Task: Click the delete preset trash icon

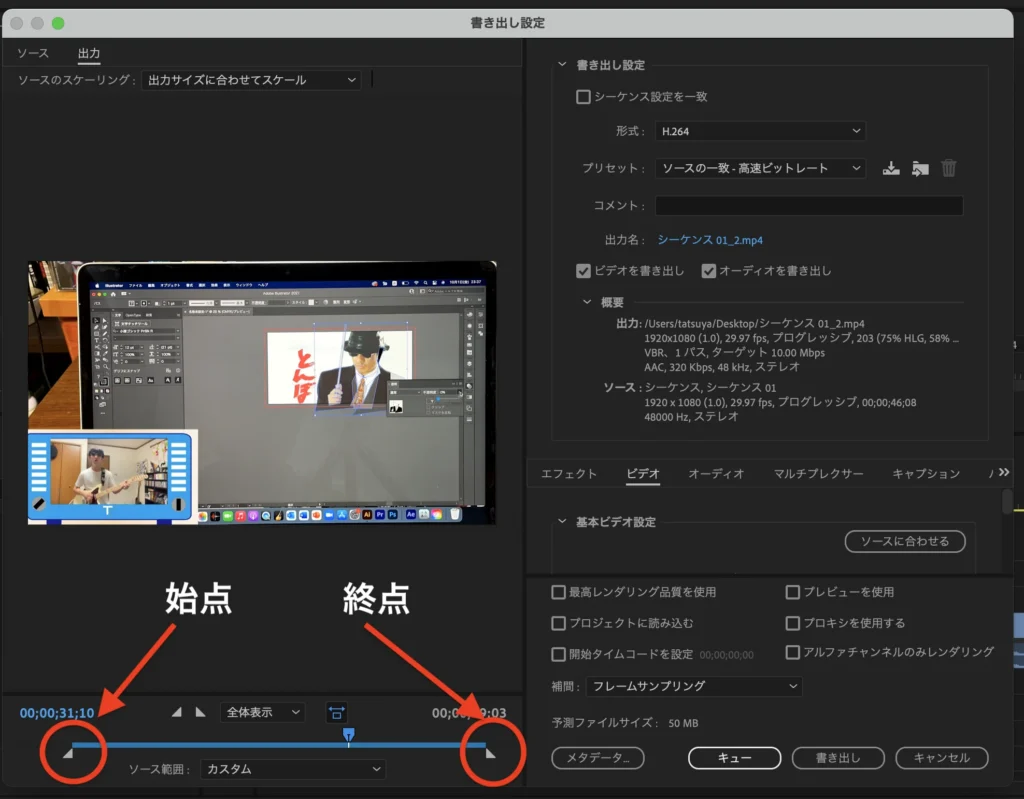Action: coord(949,169)
